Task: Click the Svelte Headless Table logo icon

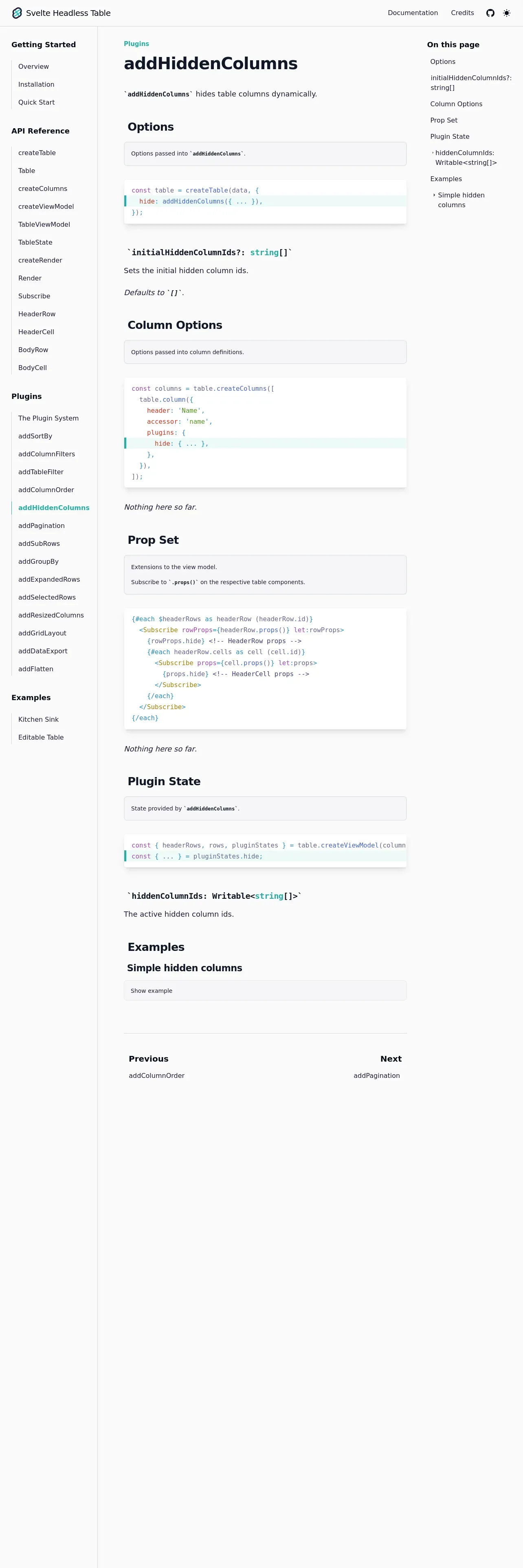Action: (x=17, y=13)
